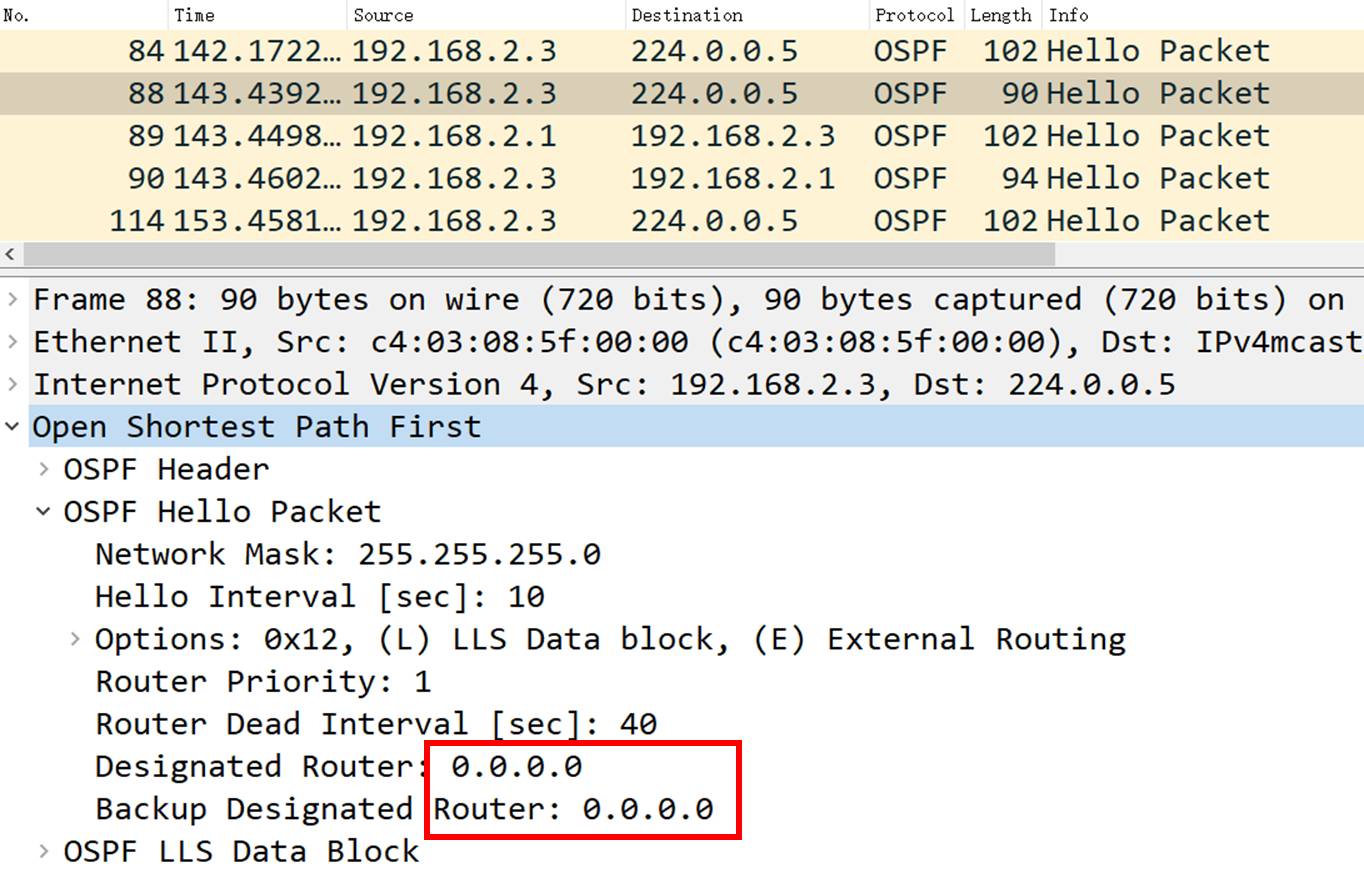This screenshot has height=873, width=1364.
Task: Click the Destination column header
Action: point(687,15)
